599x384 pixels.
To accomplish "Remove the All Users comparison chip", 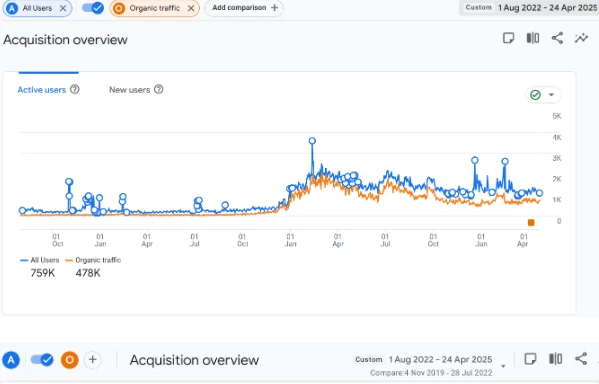I will (x=63, y=8).
